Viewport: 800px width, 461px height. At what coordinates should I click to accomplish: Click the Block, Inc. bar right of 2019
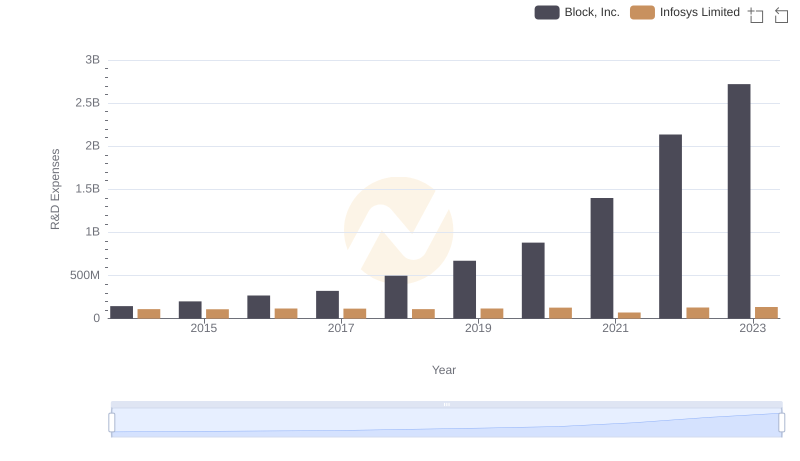533,280
